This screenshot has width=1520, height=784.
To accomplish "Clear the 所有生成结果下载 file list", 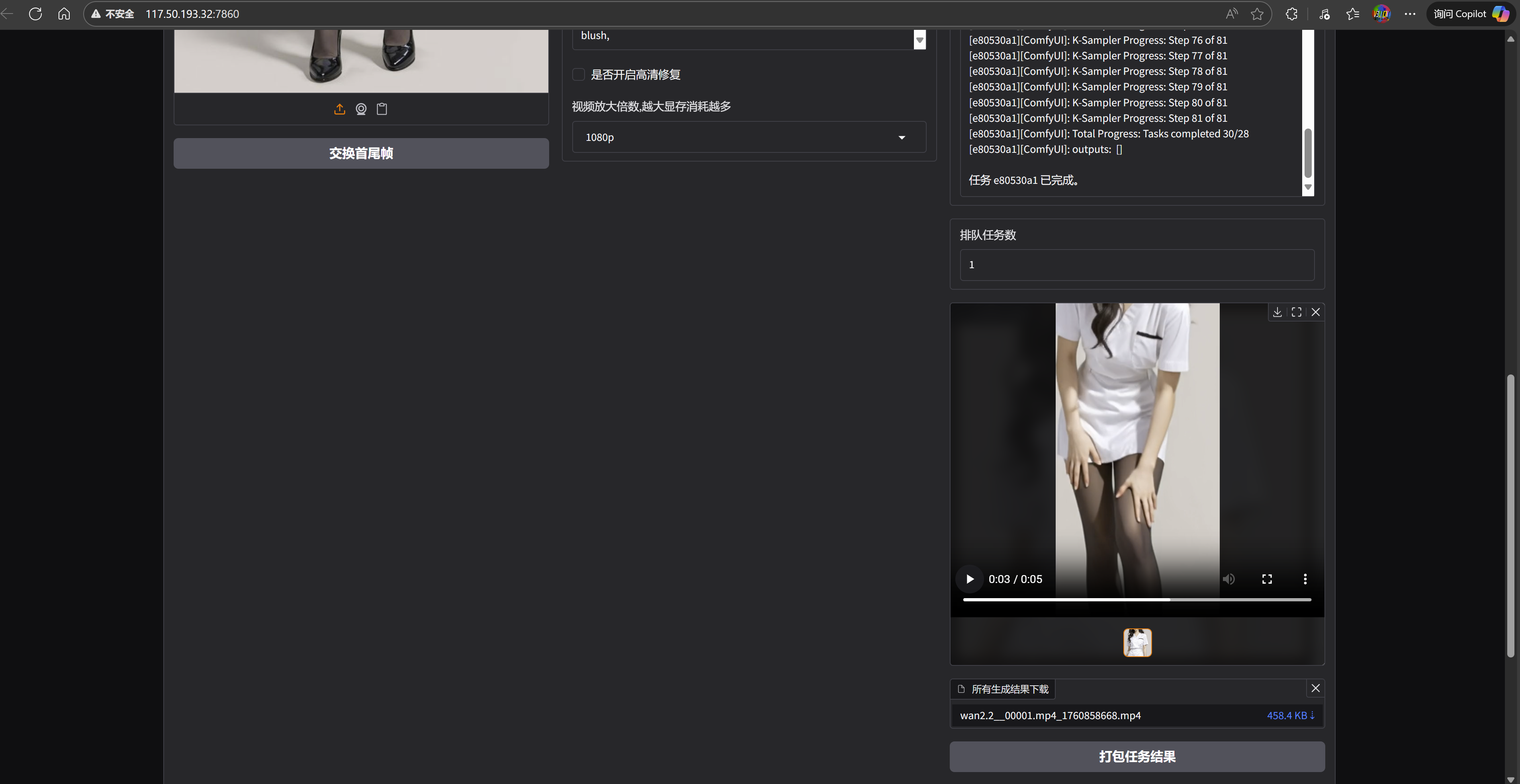I will [x=1315, y=688].
